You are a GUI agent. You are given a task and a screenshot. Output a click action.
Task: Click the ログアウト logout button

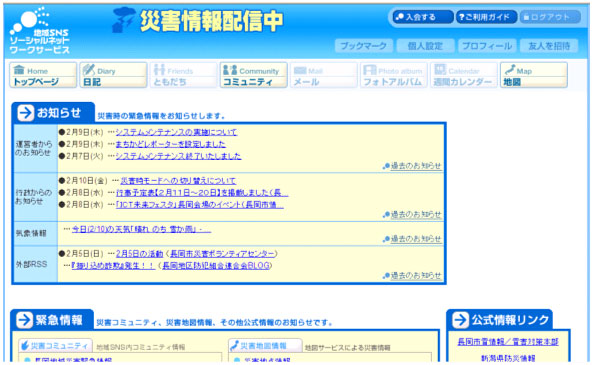(550, 17)
